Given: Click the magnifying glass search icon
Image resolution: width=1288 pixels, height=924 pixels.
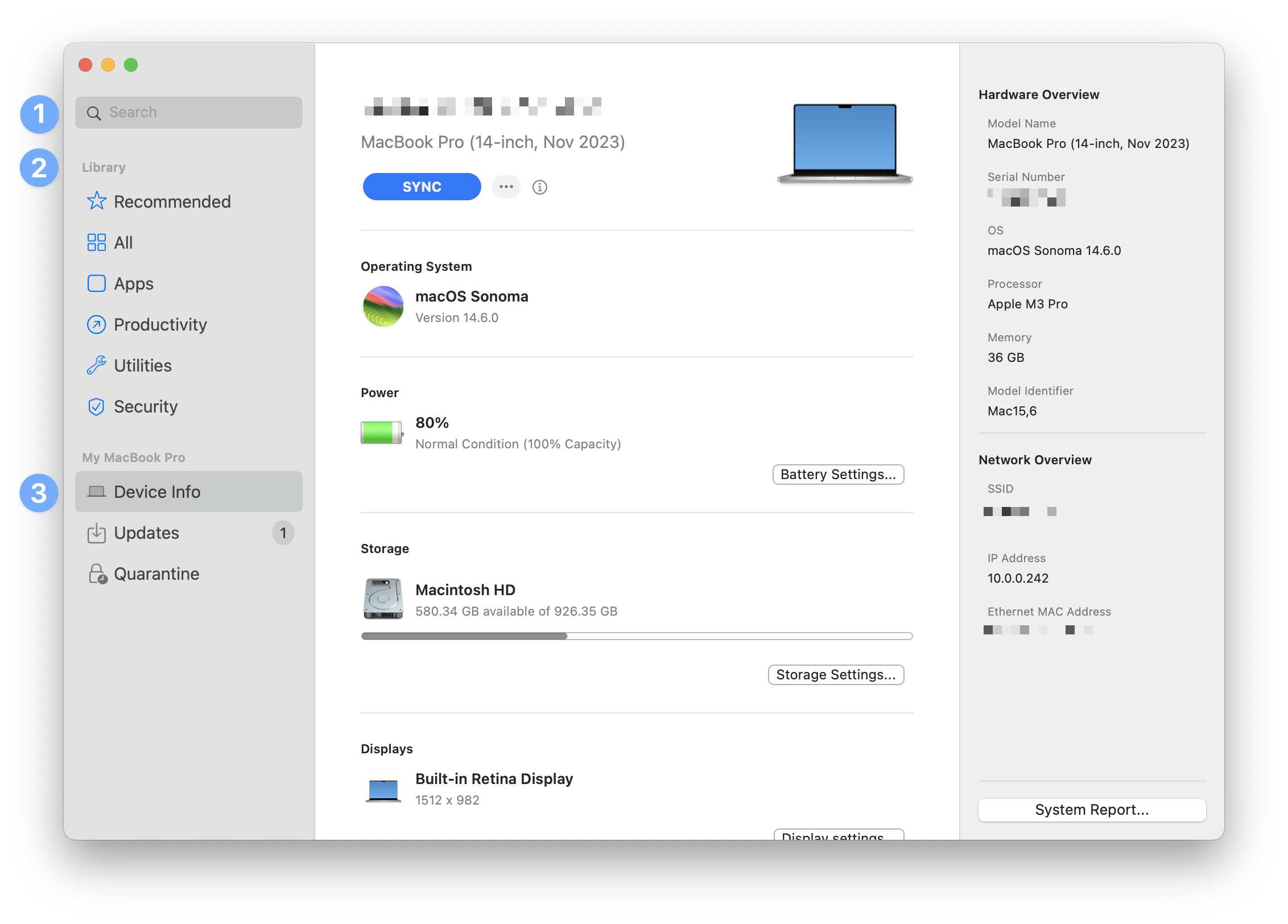Looking at the screenshot, I should click(94, 113).
